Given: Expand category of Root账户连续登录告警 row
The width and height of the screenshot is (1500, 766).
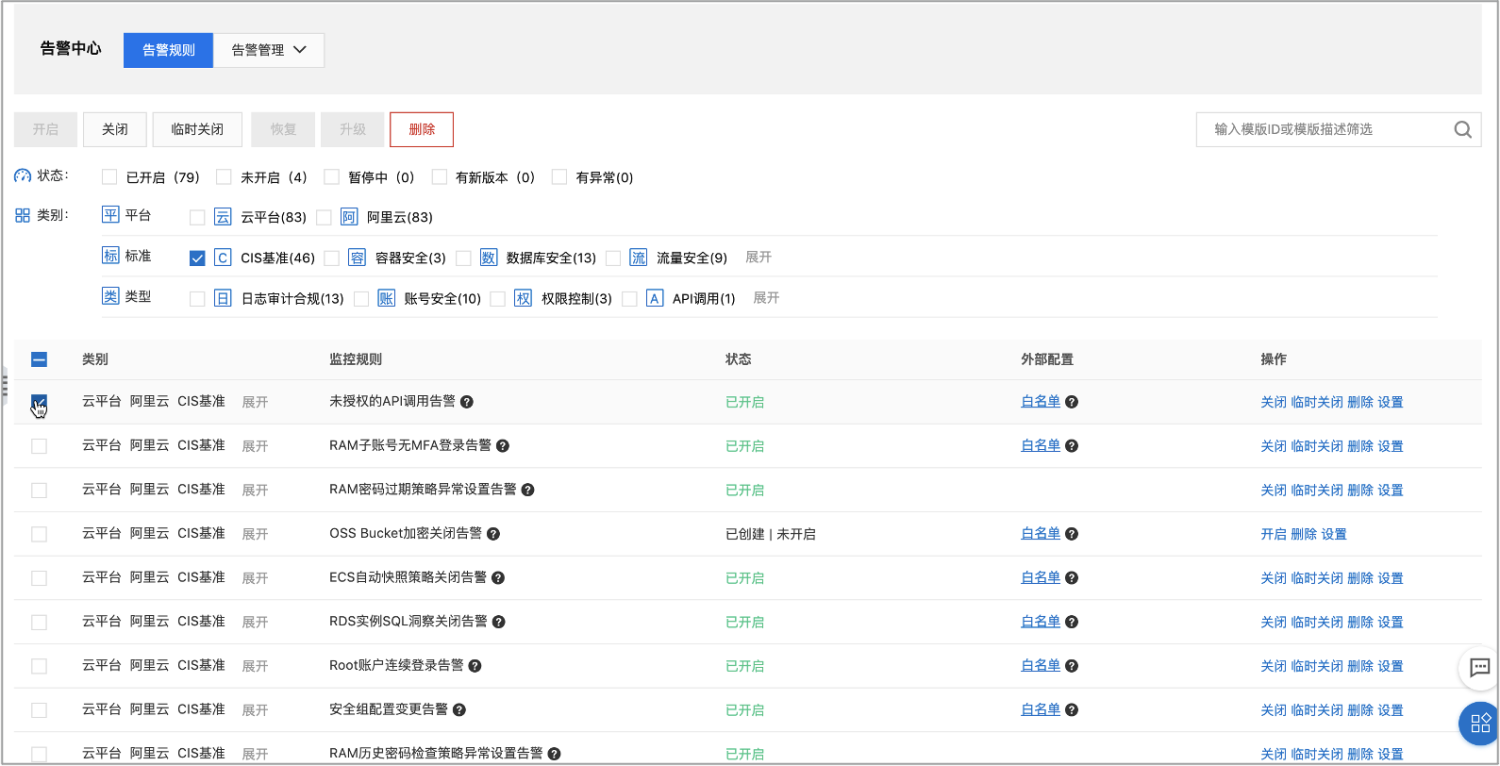Looking at the screenshot, I should (255, 666).
